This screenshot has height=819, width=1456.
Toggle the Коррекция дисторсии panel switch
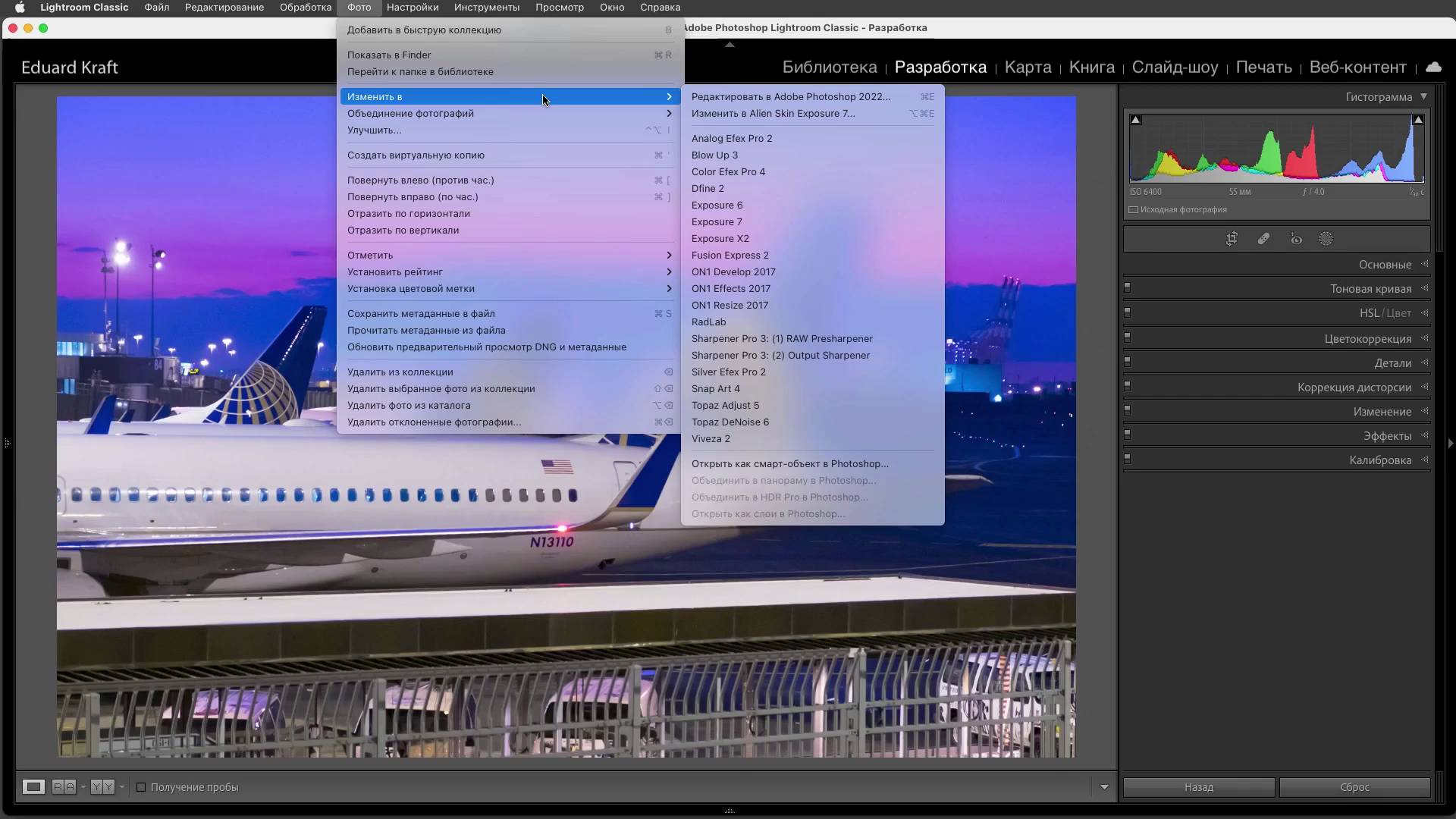coord(1128,386)
